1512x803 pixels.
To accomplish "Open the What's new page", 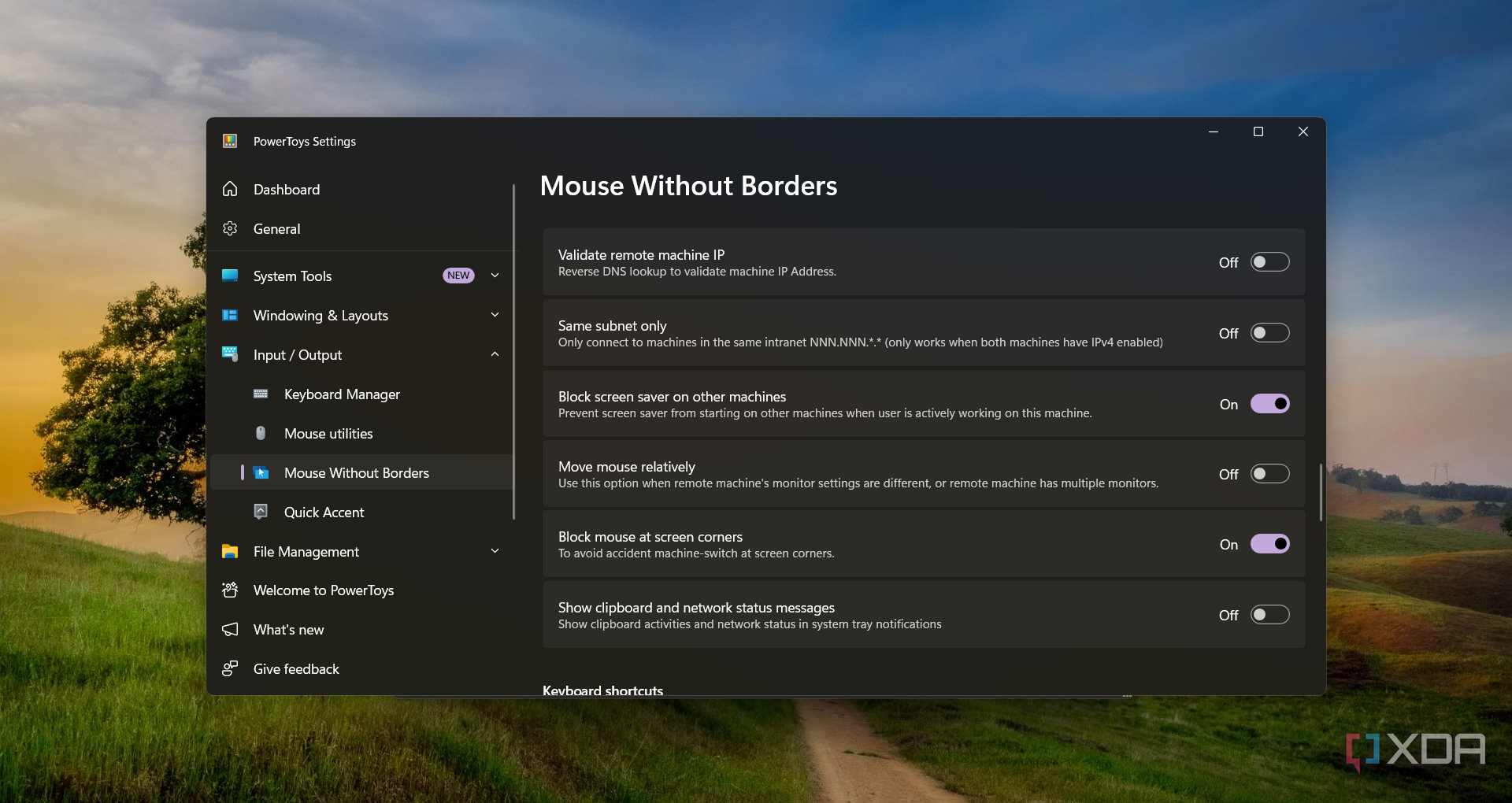I will pos(361,629).
